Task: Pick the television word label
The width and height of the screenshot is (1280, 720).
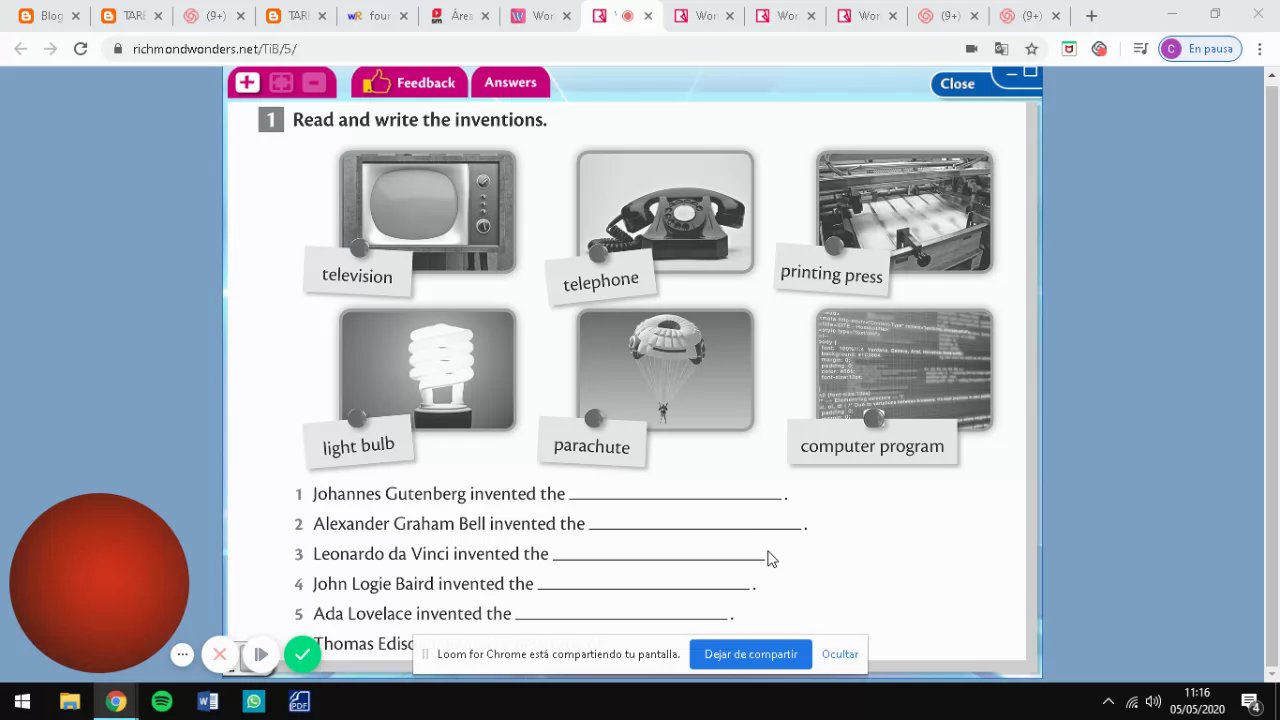Action: point(357,275)
